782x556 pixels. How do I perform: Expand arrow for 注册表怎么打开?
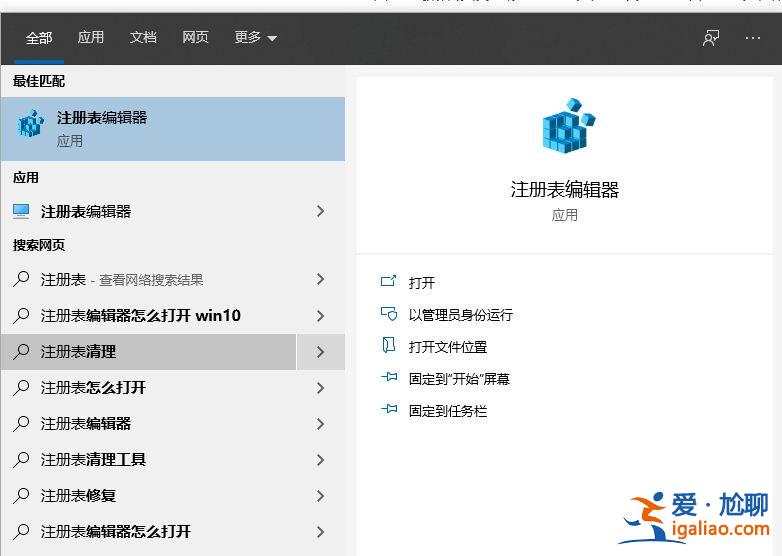[x=321, y=388]
